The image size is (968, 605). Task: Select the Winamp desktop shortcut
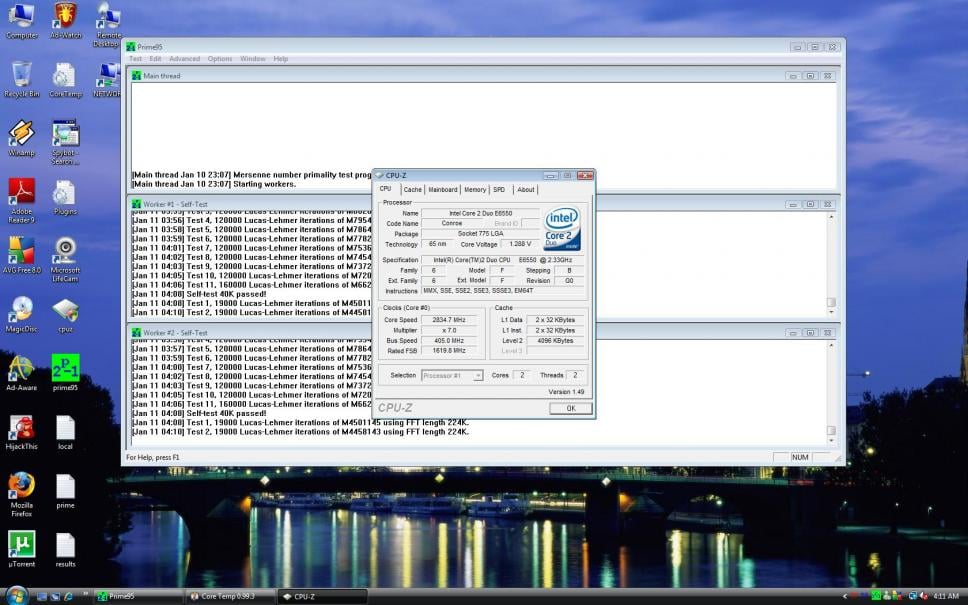(22, 138)
